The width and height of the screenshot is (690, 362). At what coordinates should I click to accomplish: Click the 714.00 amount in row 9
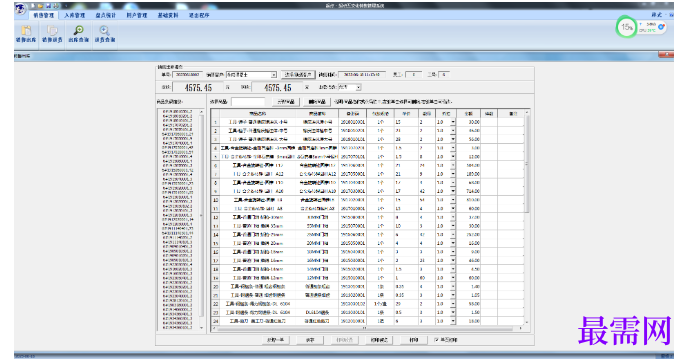pos(473,191)
